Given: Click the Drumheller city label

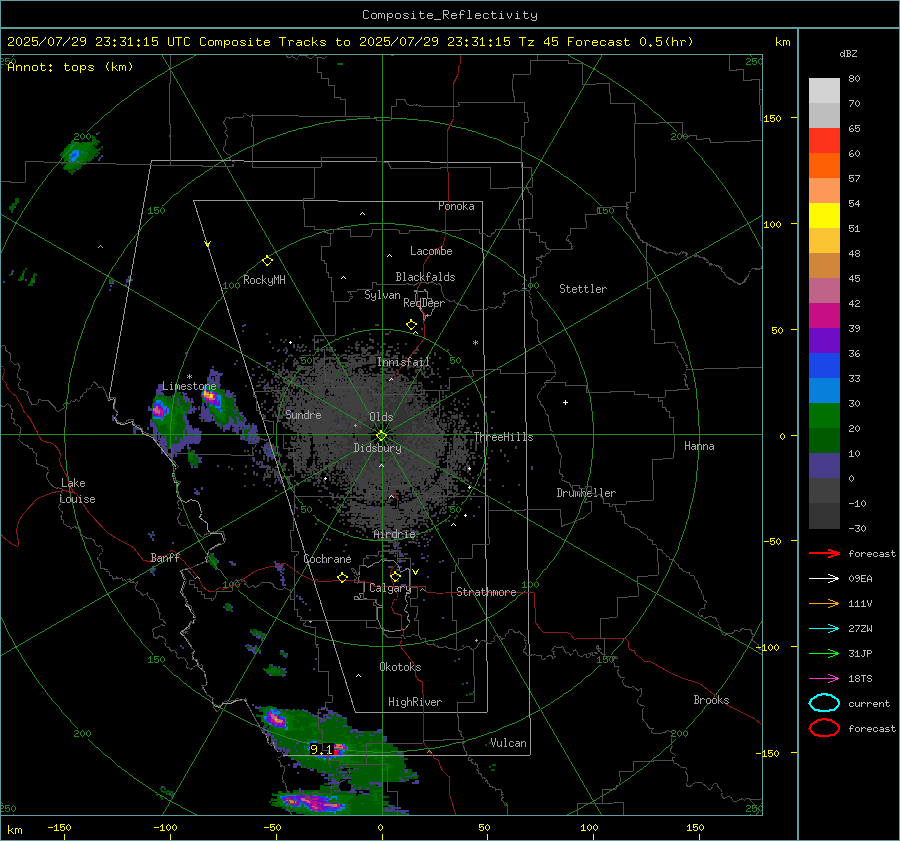Looking at the screenshot, I should click(x=586, y=493).
